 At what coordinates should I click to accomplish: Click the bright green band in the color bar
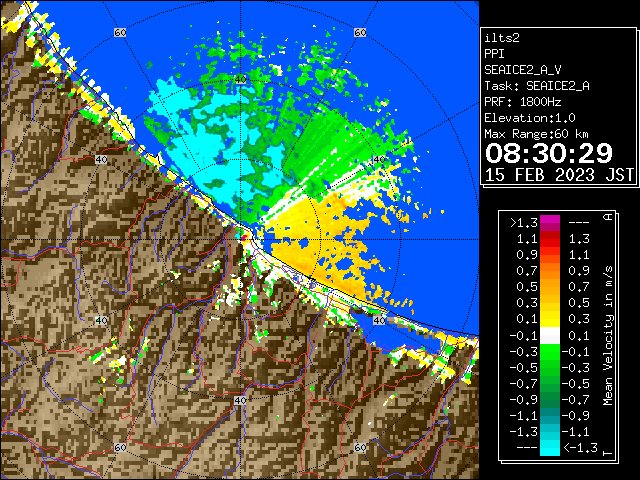click(550, 352)
